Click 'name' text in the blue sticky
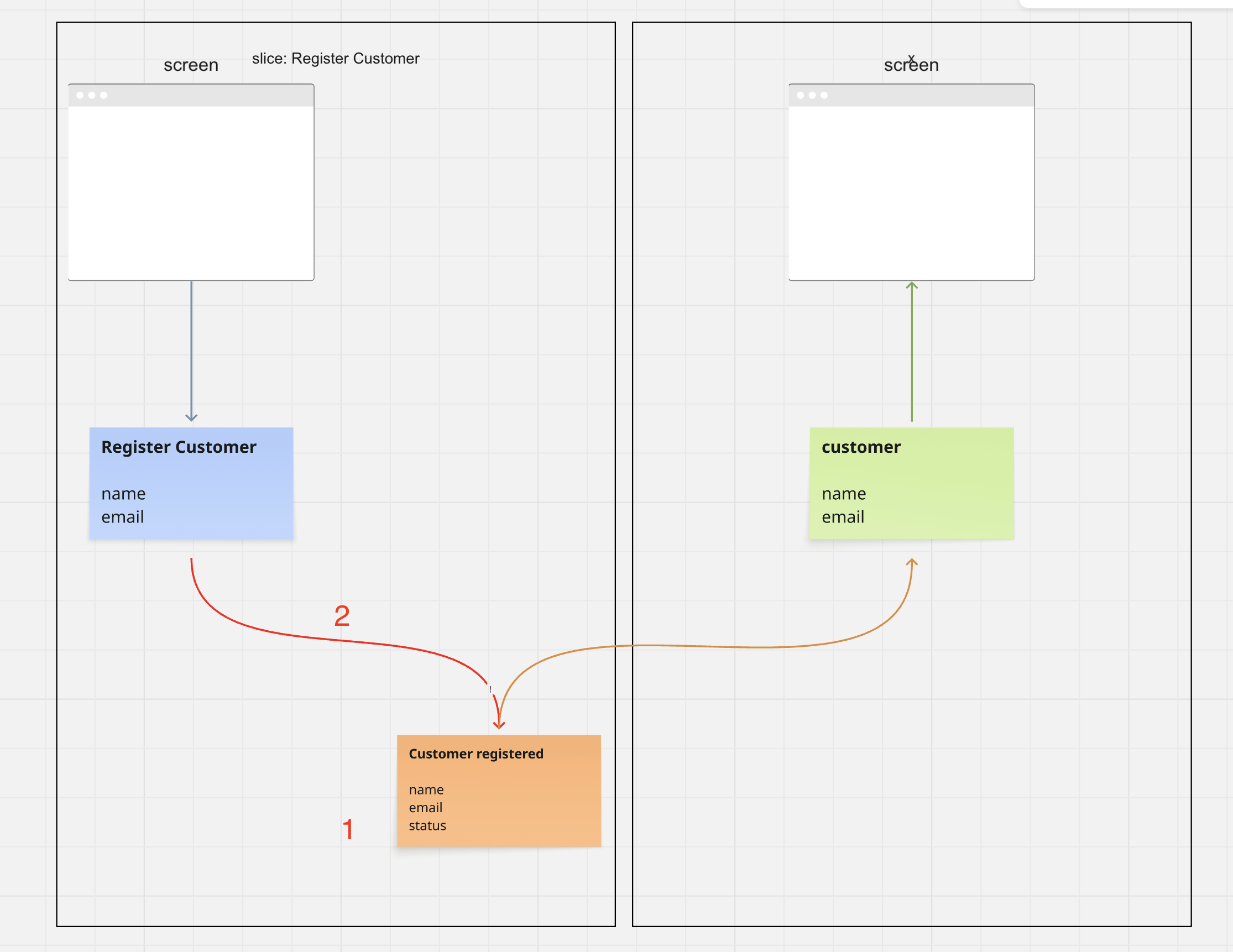 [x=124, y=494]
